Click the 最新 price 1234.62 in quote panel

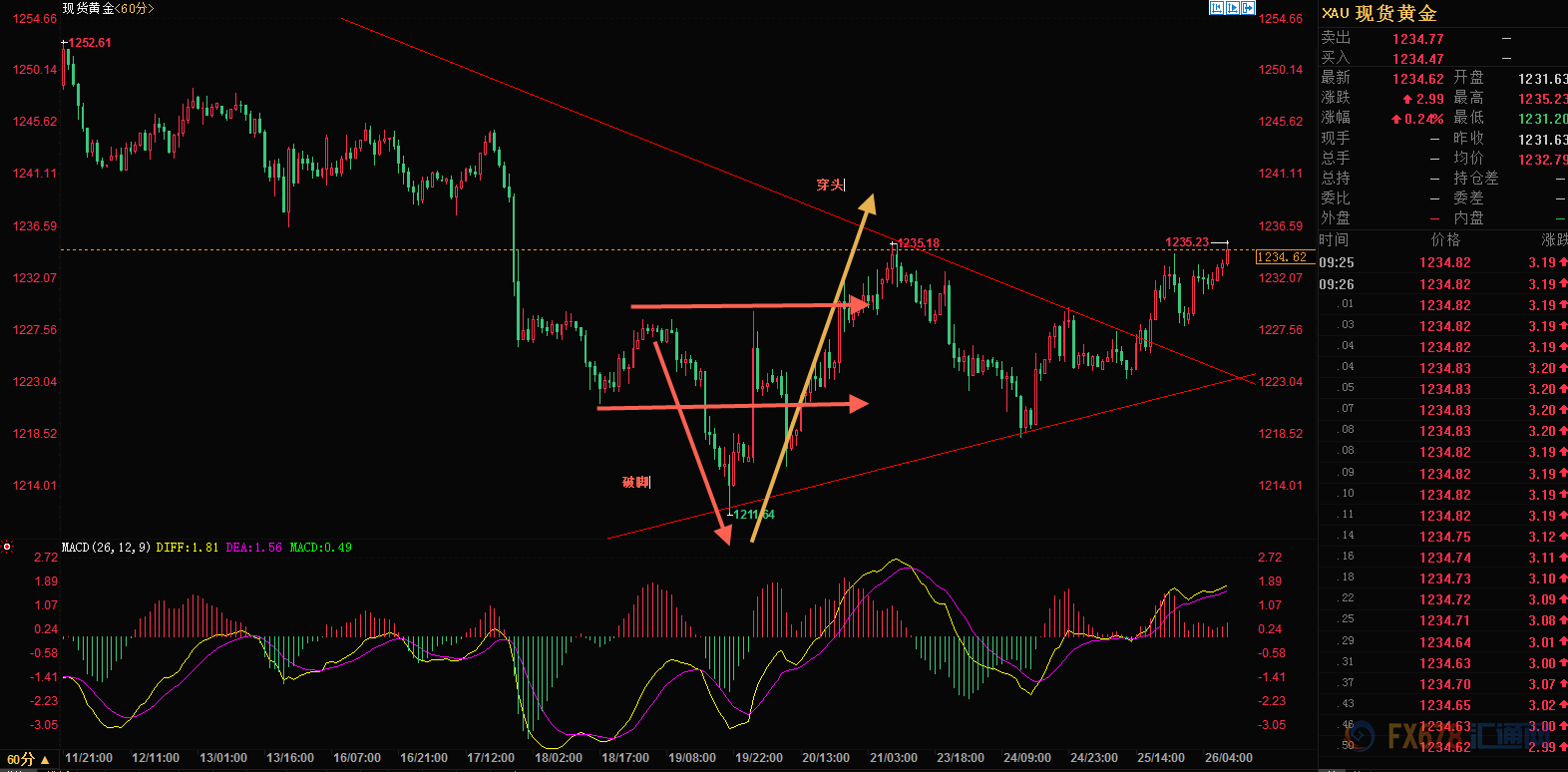point(1417,79)
